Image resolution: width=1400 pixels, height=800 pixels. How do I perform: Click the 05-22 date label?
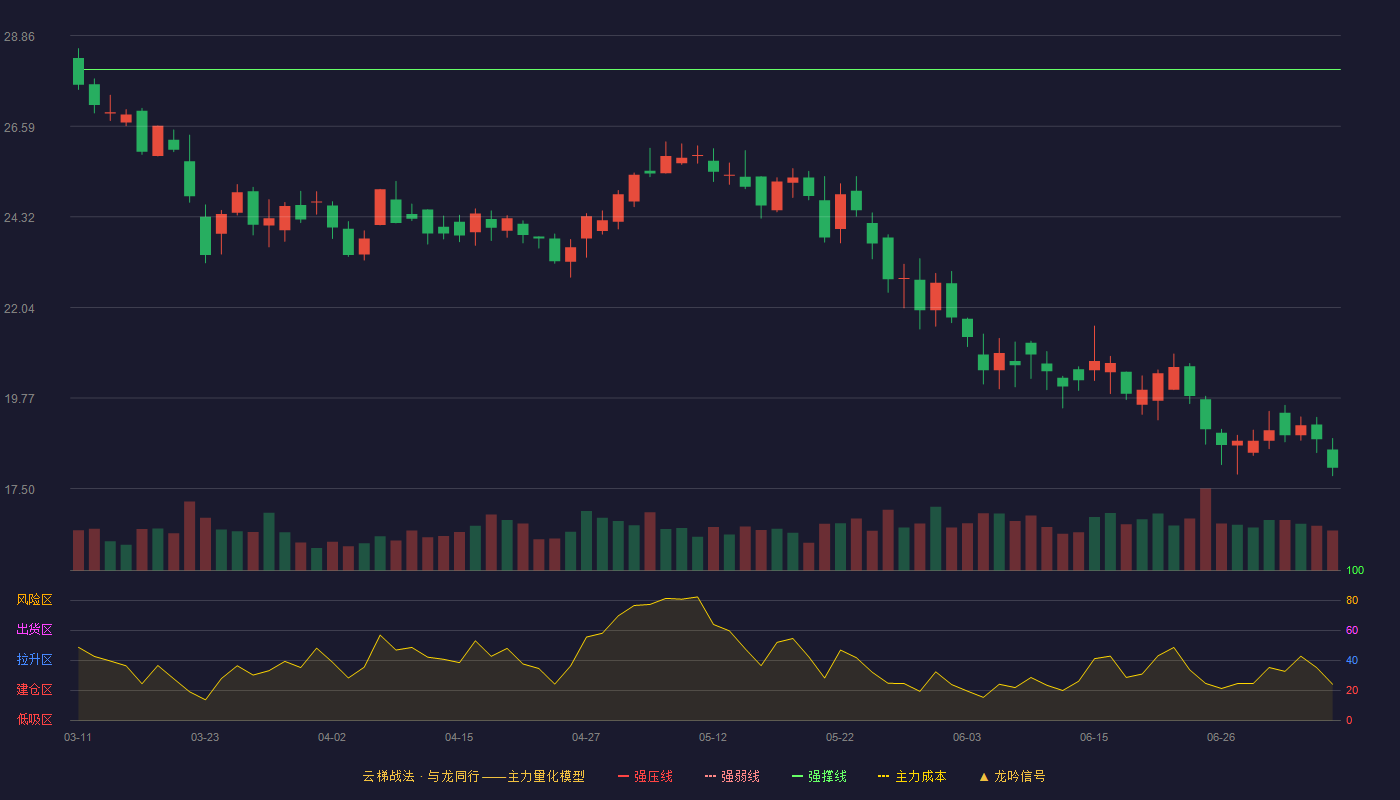pos(840,737)
